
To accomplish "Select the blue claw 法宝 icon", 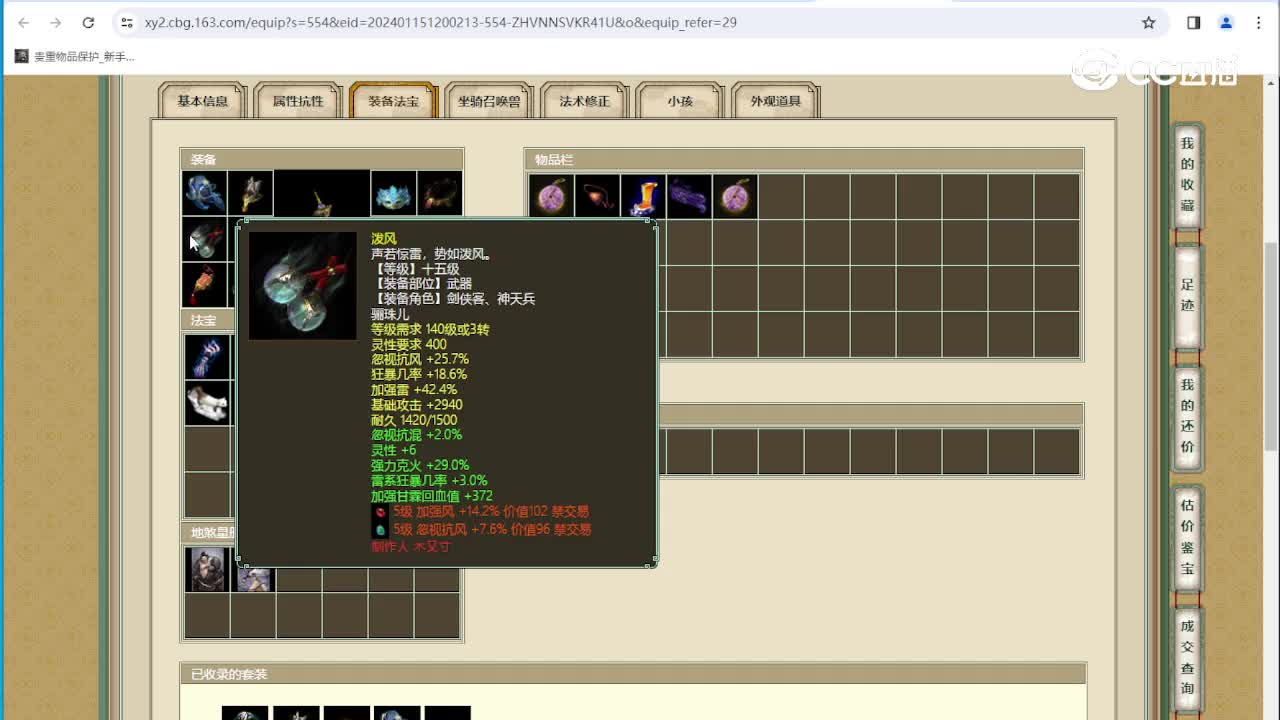I will point(208,357).
